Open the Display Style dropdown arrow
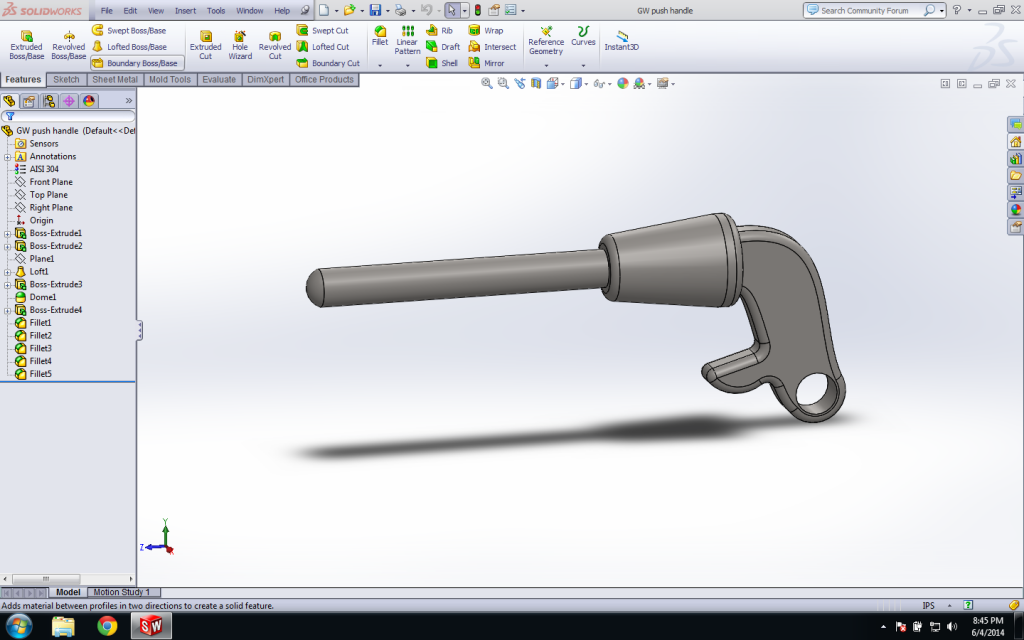Screen dimensions: 1024x640 (588, 84)
